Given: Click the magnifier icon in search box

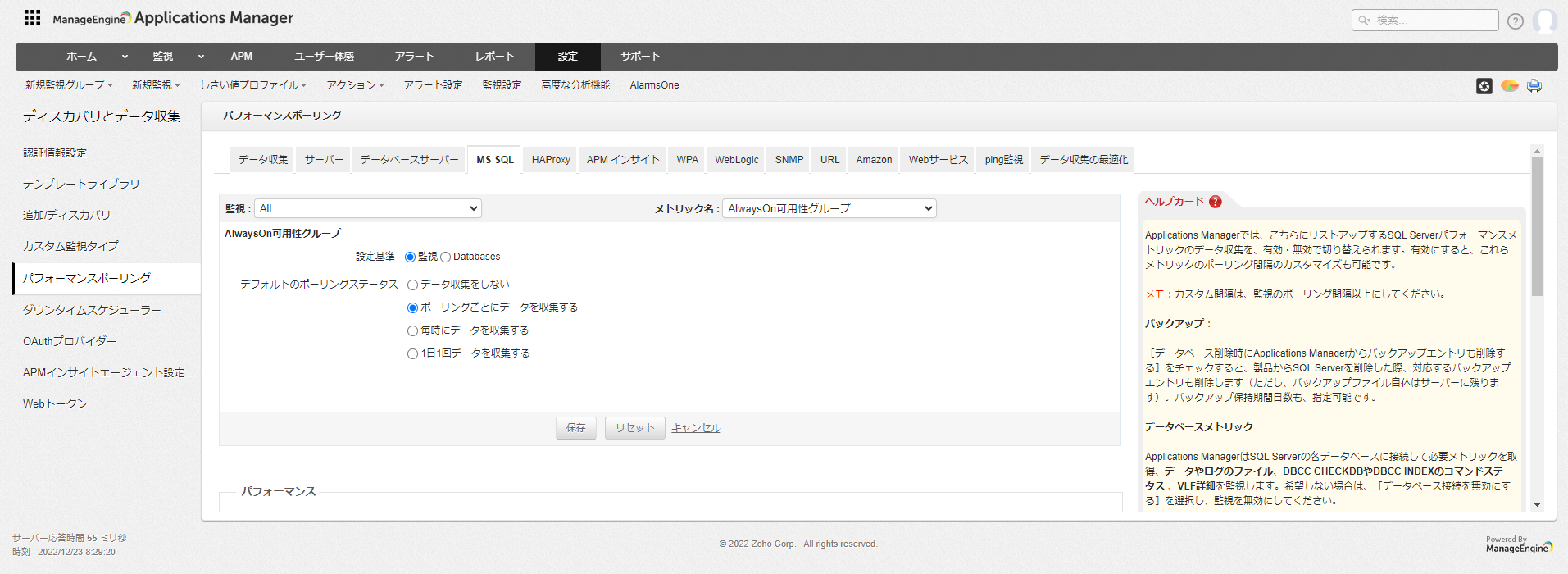Looking at the screenshot, I should coord(1364,20).
